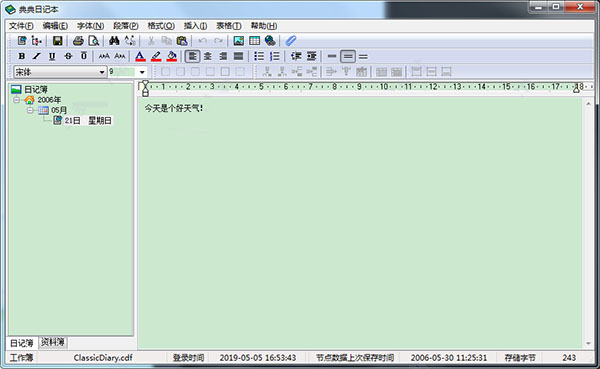This screenshot has width=600, height=369.
Task: Open print via the printer icon
Action: click(x=78, y=41)
